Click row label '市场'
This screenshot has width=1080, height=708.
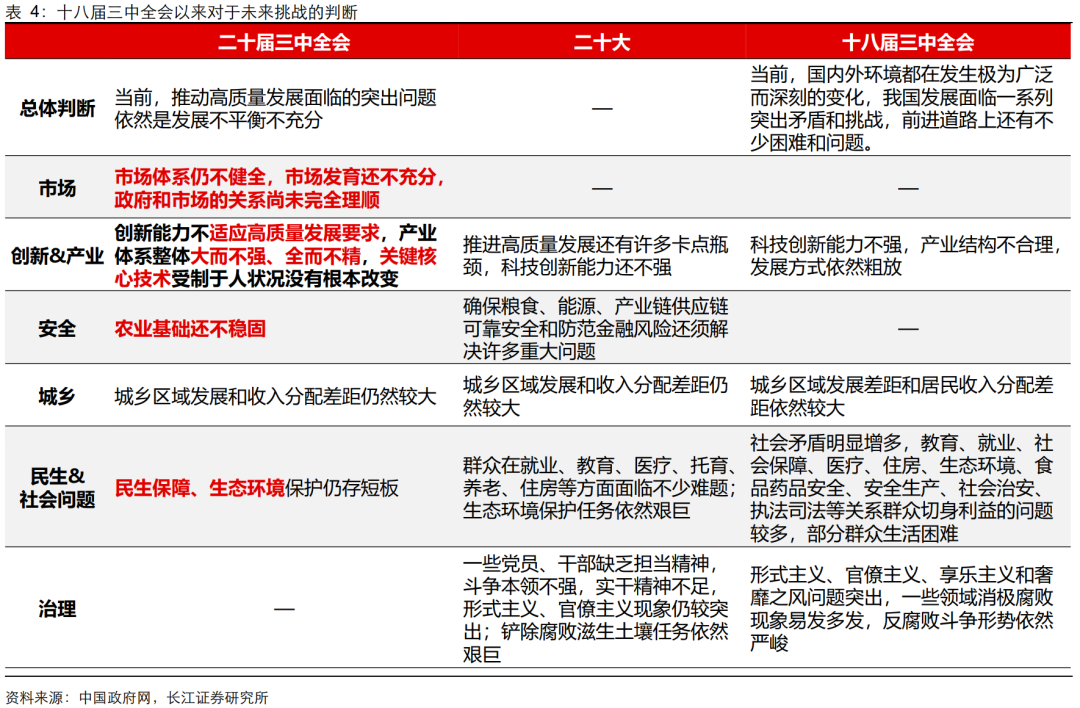click(x=57, y=188)
